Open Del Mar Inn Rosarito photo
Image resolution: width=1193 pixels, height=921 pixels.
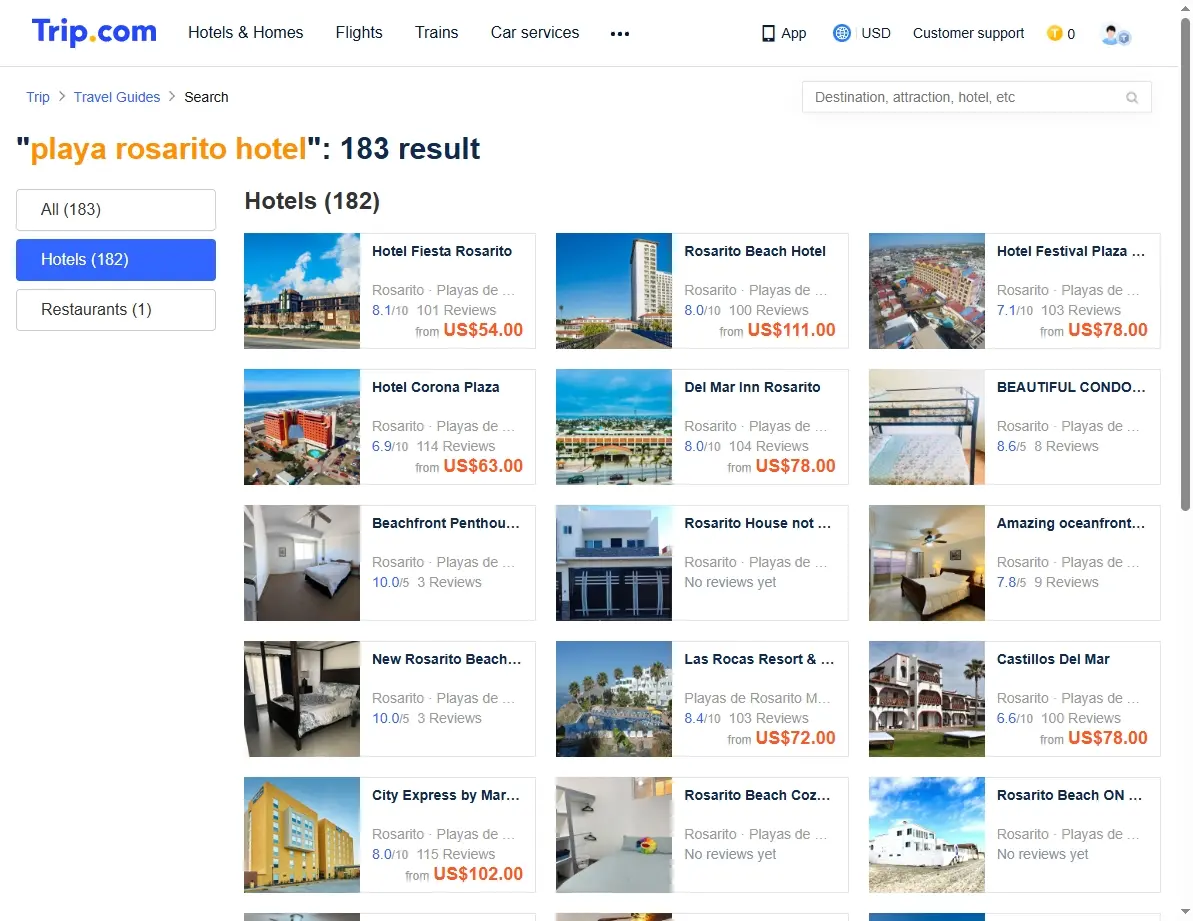tap(614, 427)
